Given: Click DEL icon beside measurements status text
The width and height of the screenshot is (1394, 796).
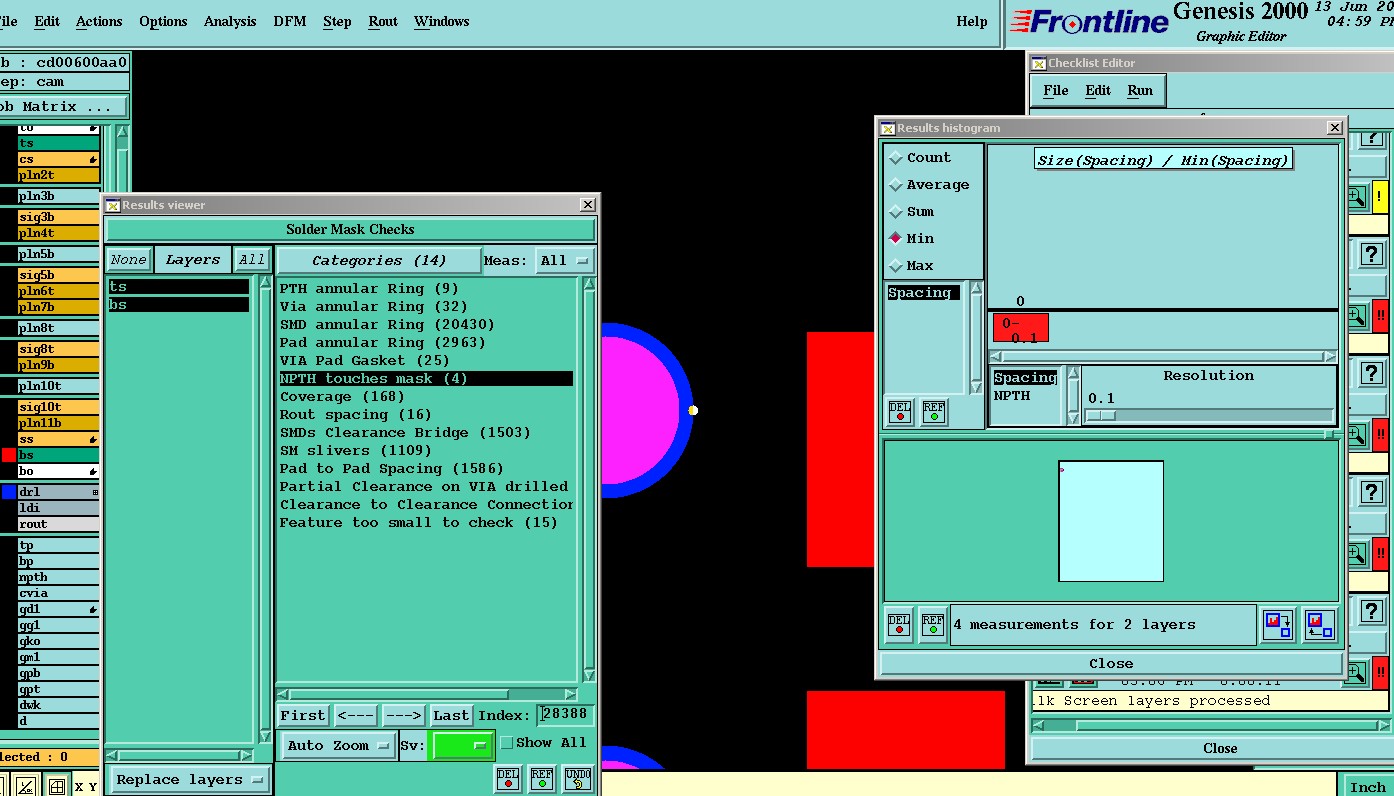Looking at the screenshot, I should click(899, 625).
